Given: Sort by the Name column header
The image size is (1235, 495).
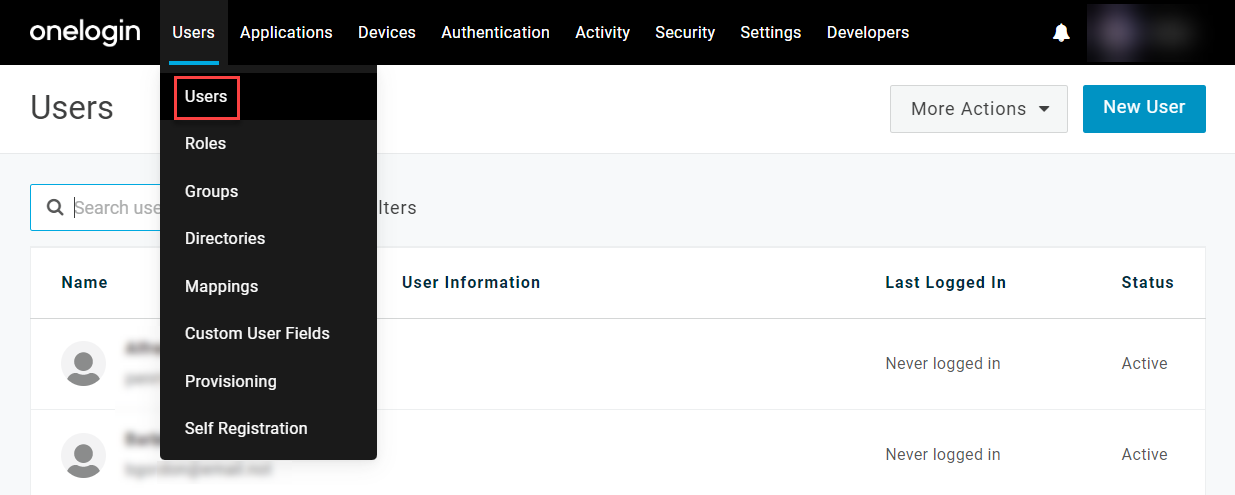Looking at the screenshot, I should click(84, 283).
